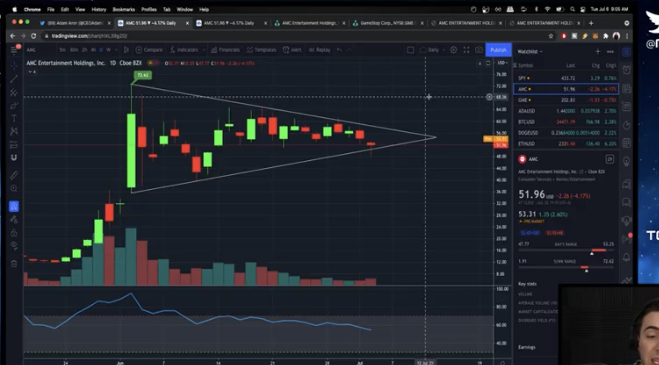Select GME row in the watchlist
The image size is (659, 365).
(566, 100)
